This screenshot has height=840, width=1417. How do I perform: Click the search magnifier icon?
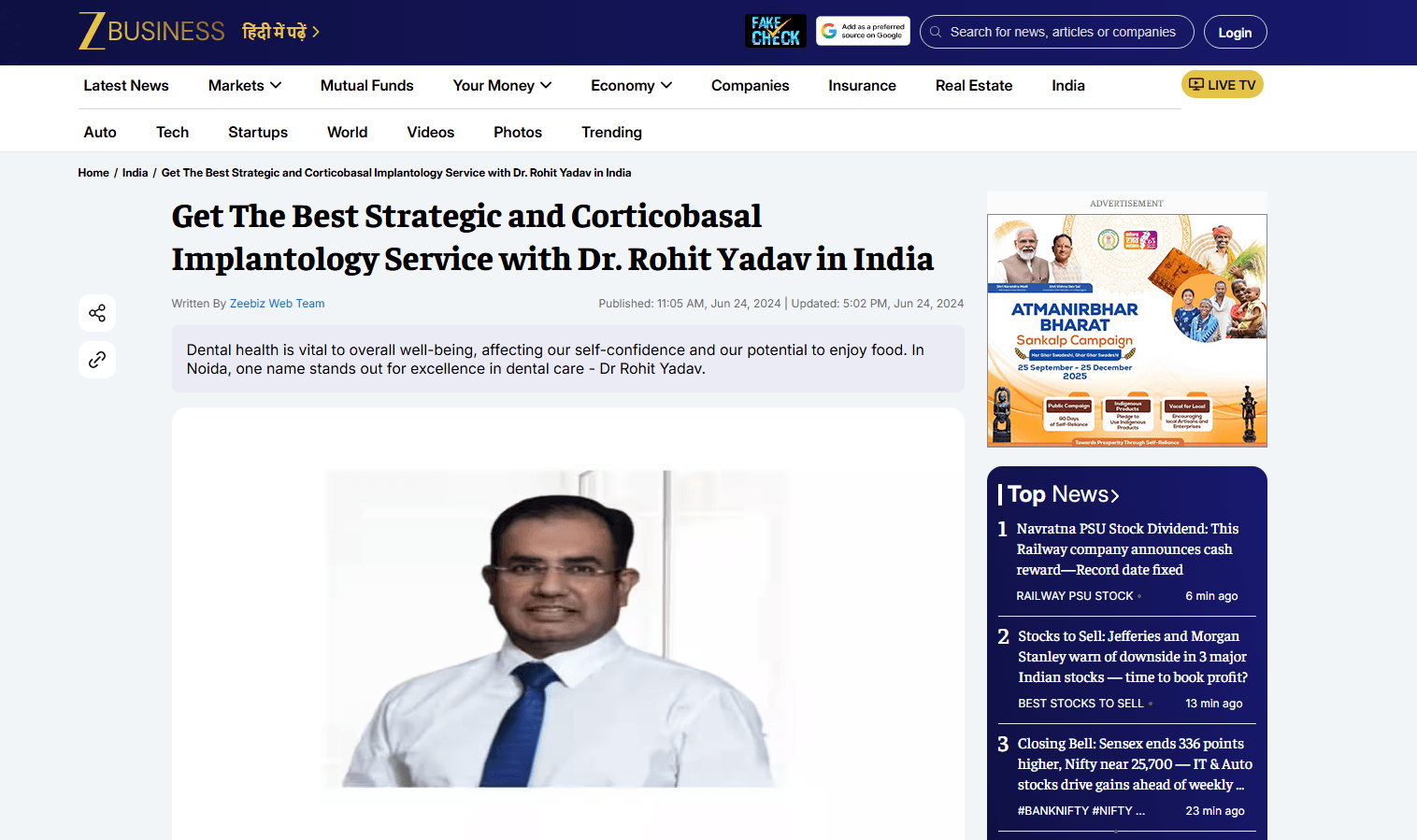(936, 32)
